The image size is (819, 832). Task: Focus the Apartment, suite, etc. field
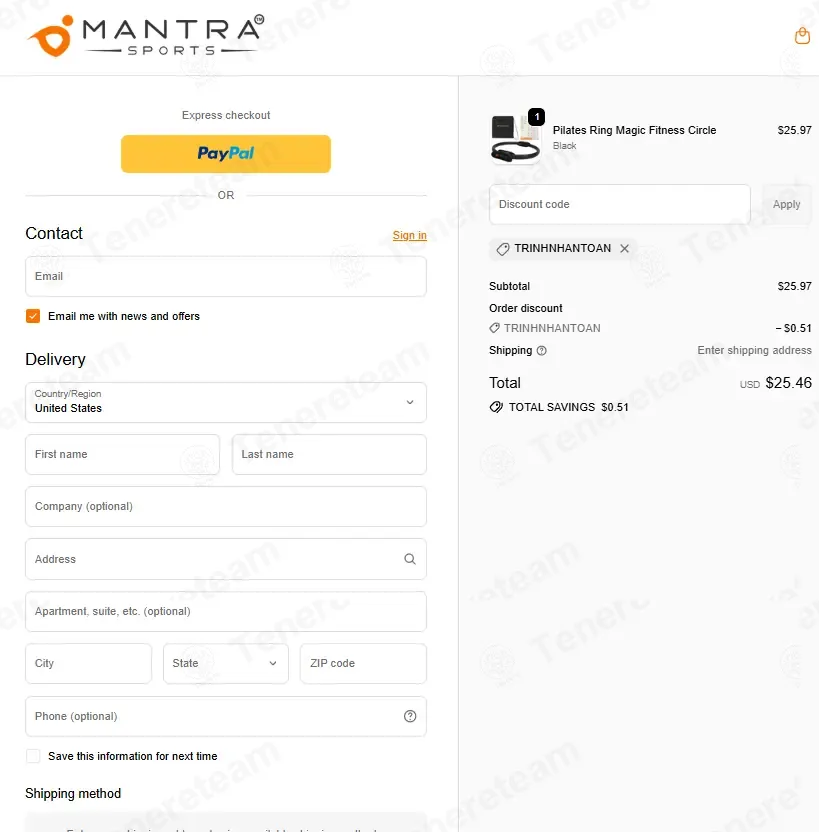click(x=226, y=611)
